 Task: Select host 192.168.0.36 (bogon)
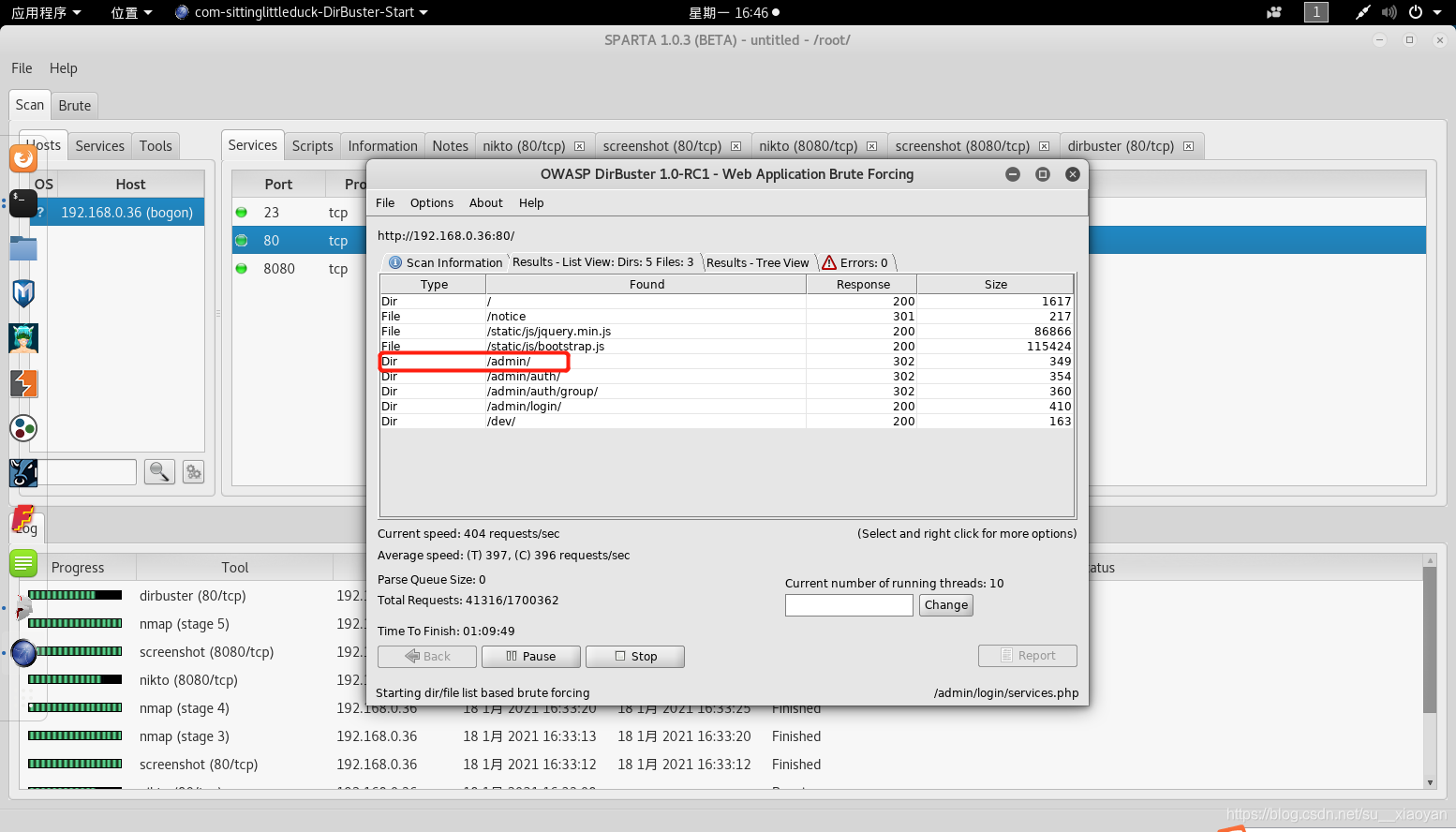[x=117, y=213]
